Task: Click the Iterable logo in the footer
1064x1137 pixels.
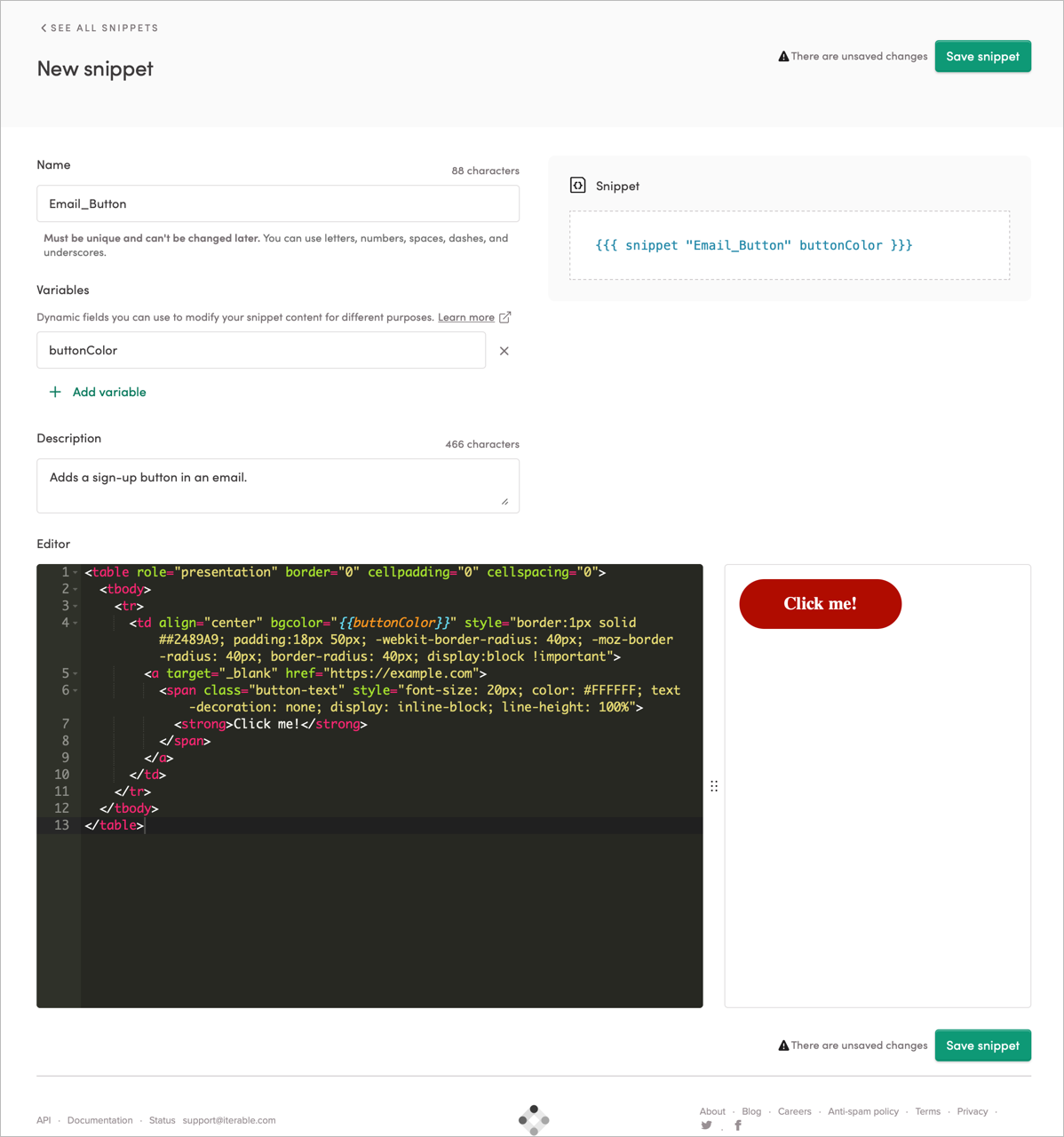Action: (x=534, y=1120)
